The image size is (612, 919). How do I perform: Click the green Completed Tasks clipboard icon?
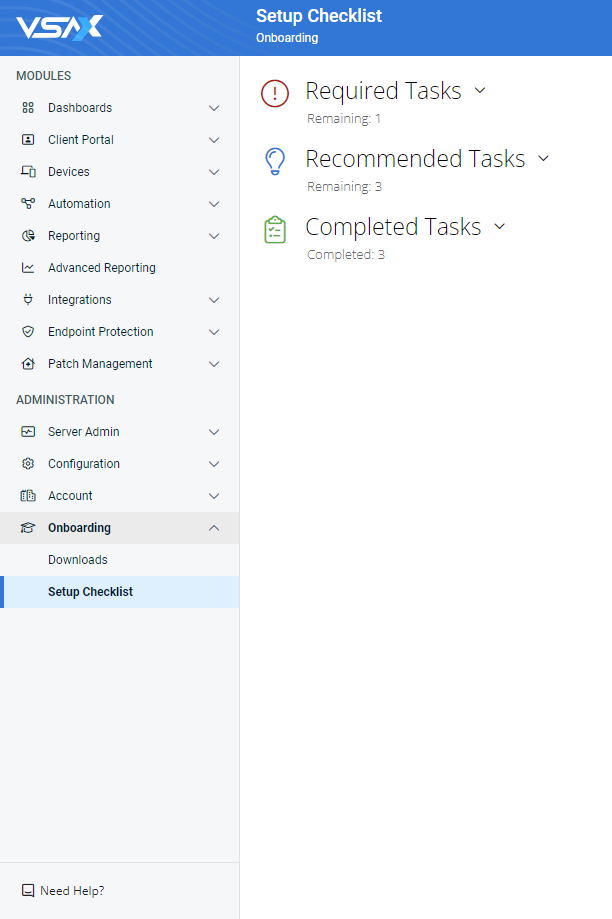275,229
